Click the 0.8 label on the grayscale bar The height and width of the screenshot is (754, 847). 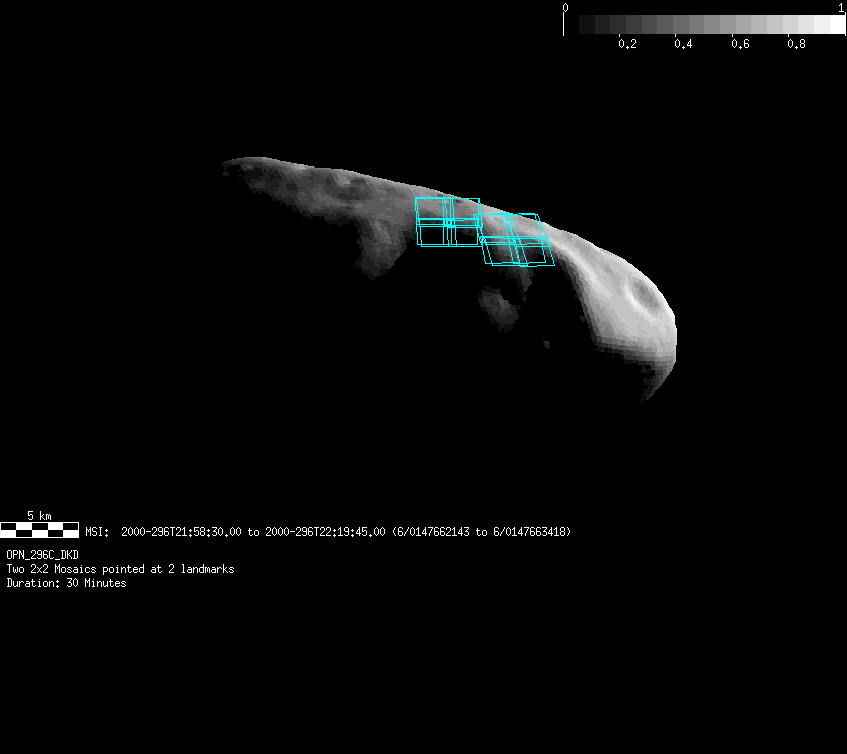click(796, 44)
